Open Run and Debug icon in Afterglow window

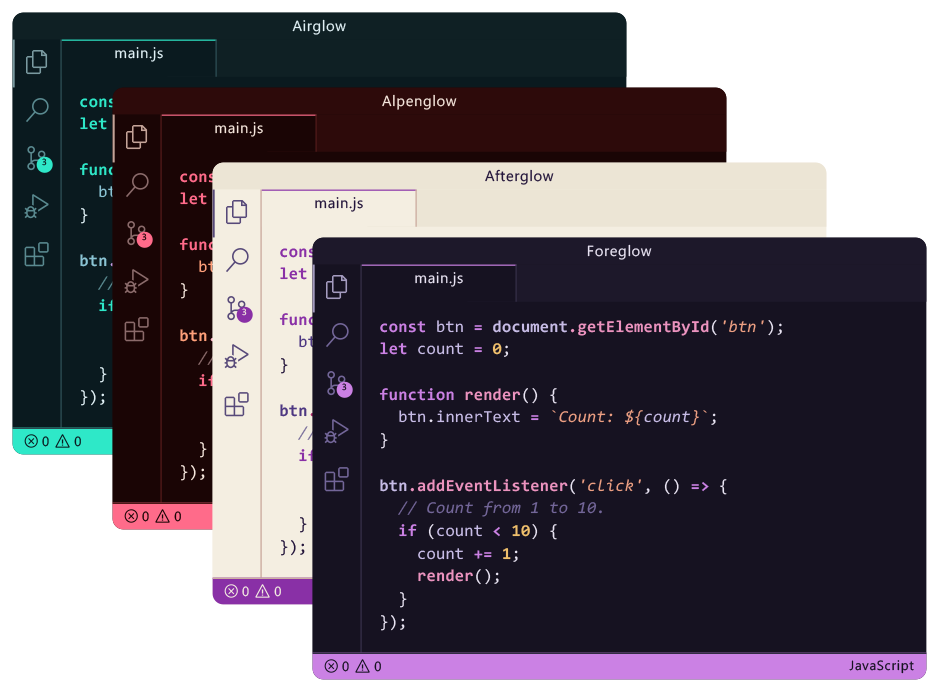(x=237, y=356)
